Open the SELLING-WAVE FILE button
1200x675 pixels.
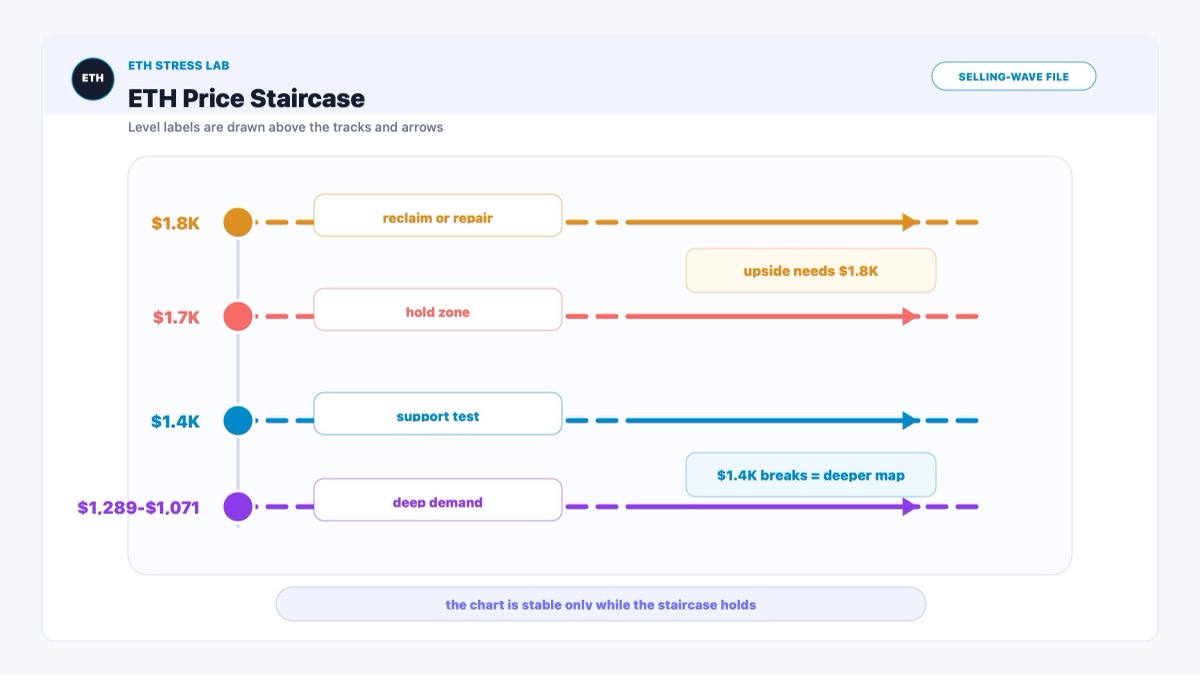point(1013,76)
